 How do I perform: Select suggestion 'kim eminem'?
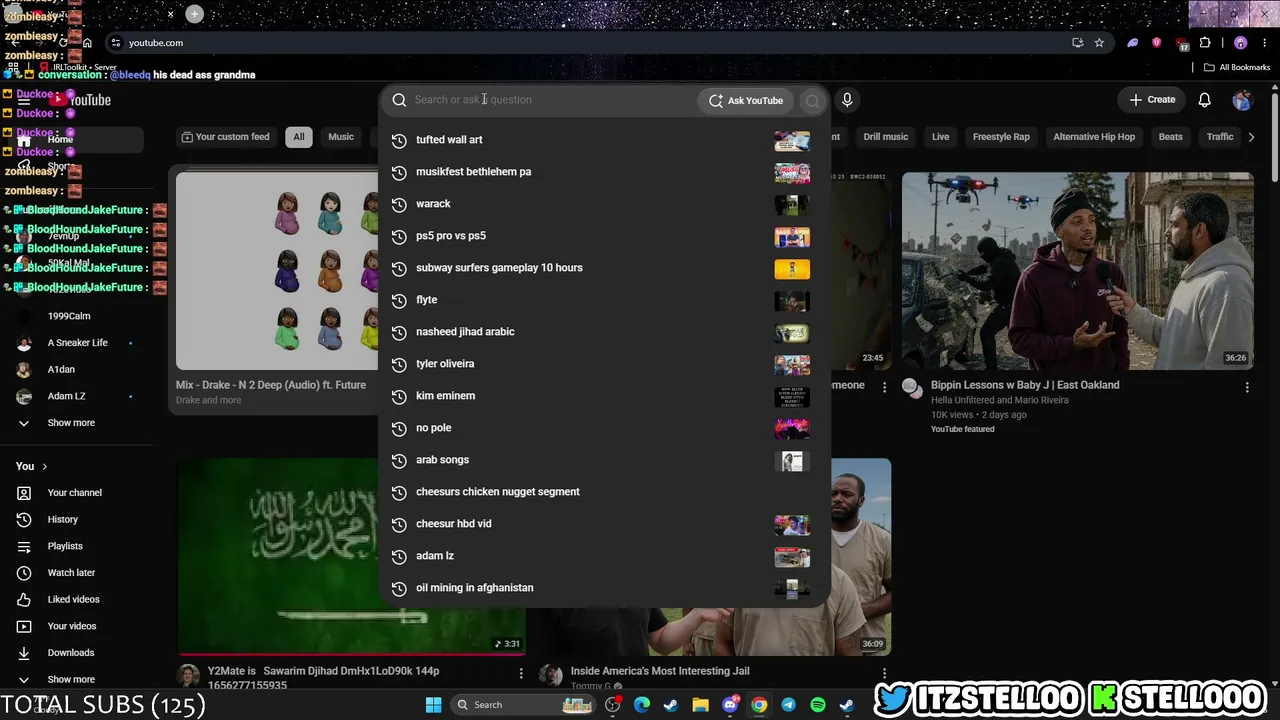[604, 396]
